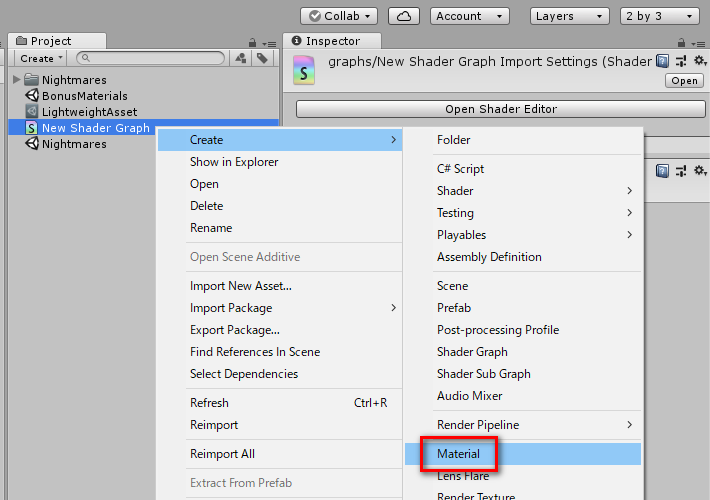
Task: Open help icon in lower Inspector section
Action: (662, 171)
